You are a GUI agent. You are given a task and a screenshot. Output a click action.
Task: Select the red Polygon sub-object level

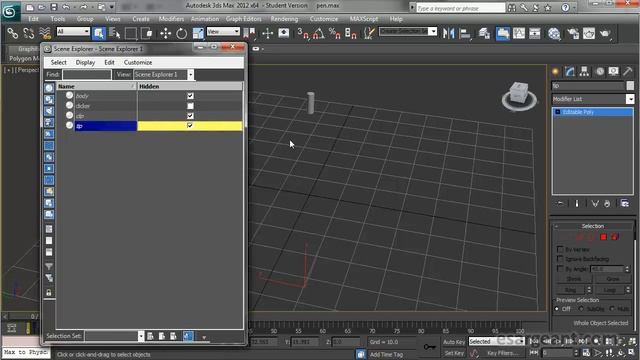(x=603, y=237)
